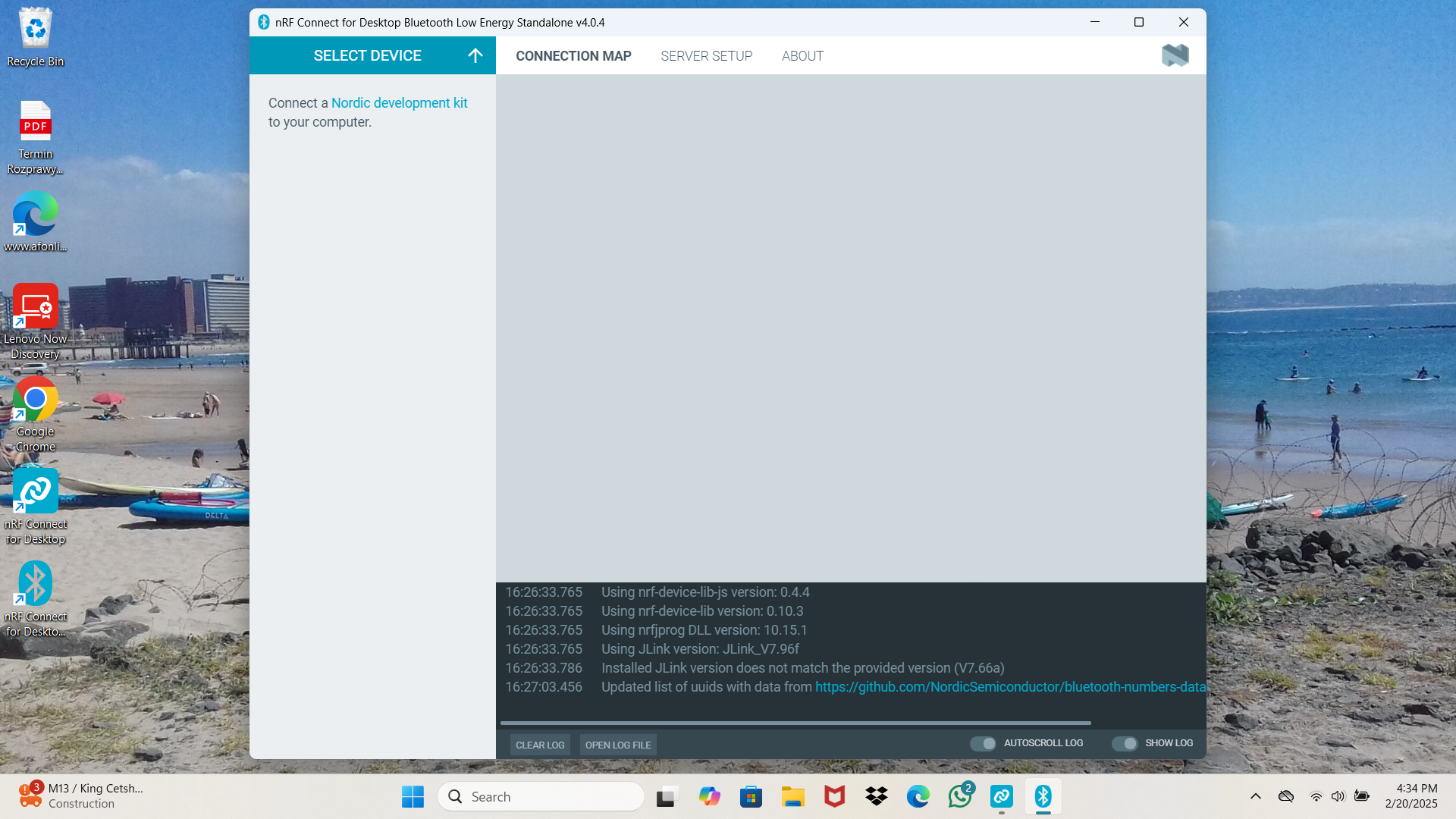The height and width of the screenshot is (819, 1456).
Task: Click log line 'Using nrfjprog DLL version: 10.15.1'
Action: (x=704, y=630)
